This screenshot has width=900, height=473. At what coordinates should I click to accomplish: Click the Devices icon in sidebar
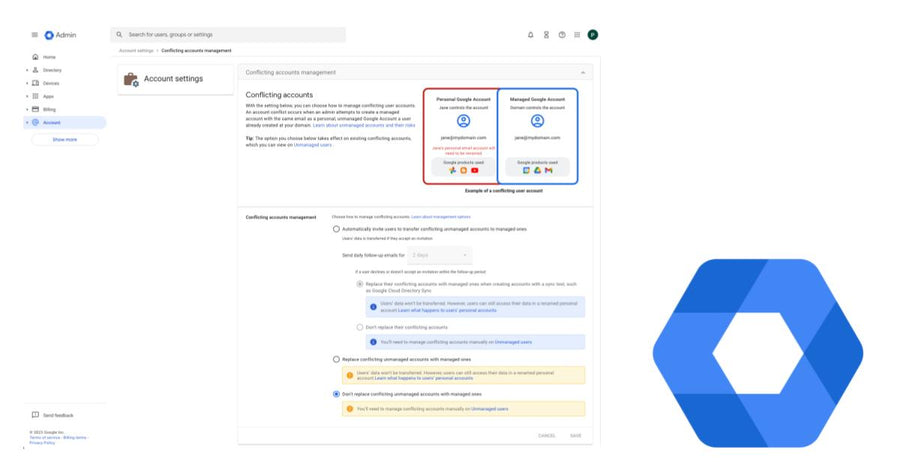(36, 83)
